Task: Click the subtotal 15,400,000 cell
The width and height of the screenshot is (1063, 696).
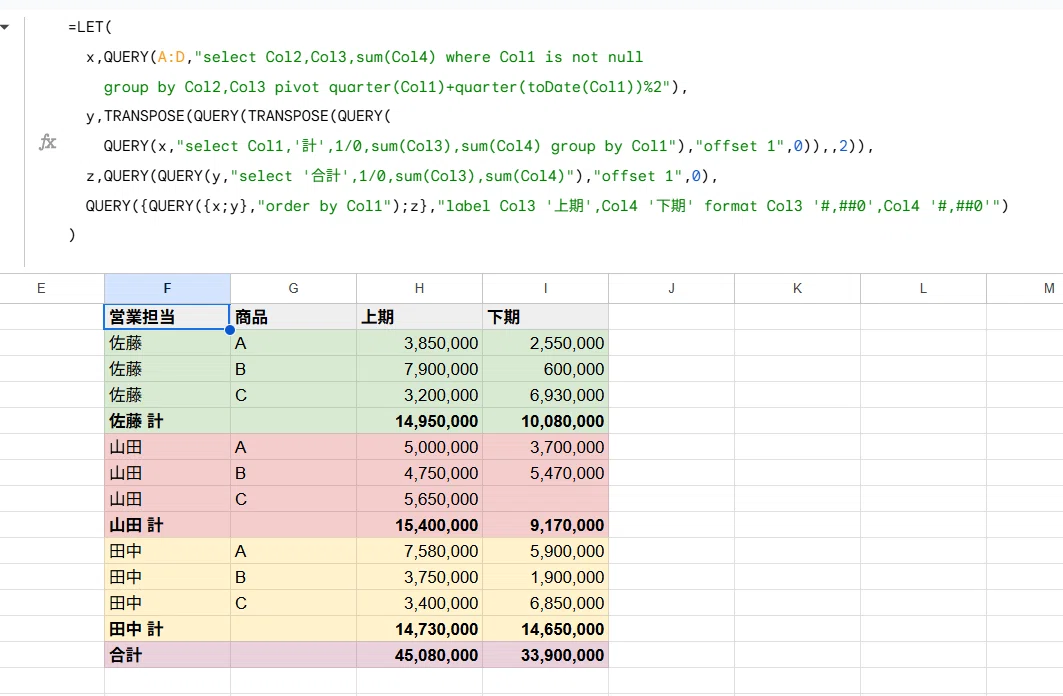Action: [x=420, y=525]
